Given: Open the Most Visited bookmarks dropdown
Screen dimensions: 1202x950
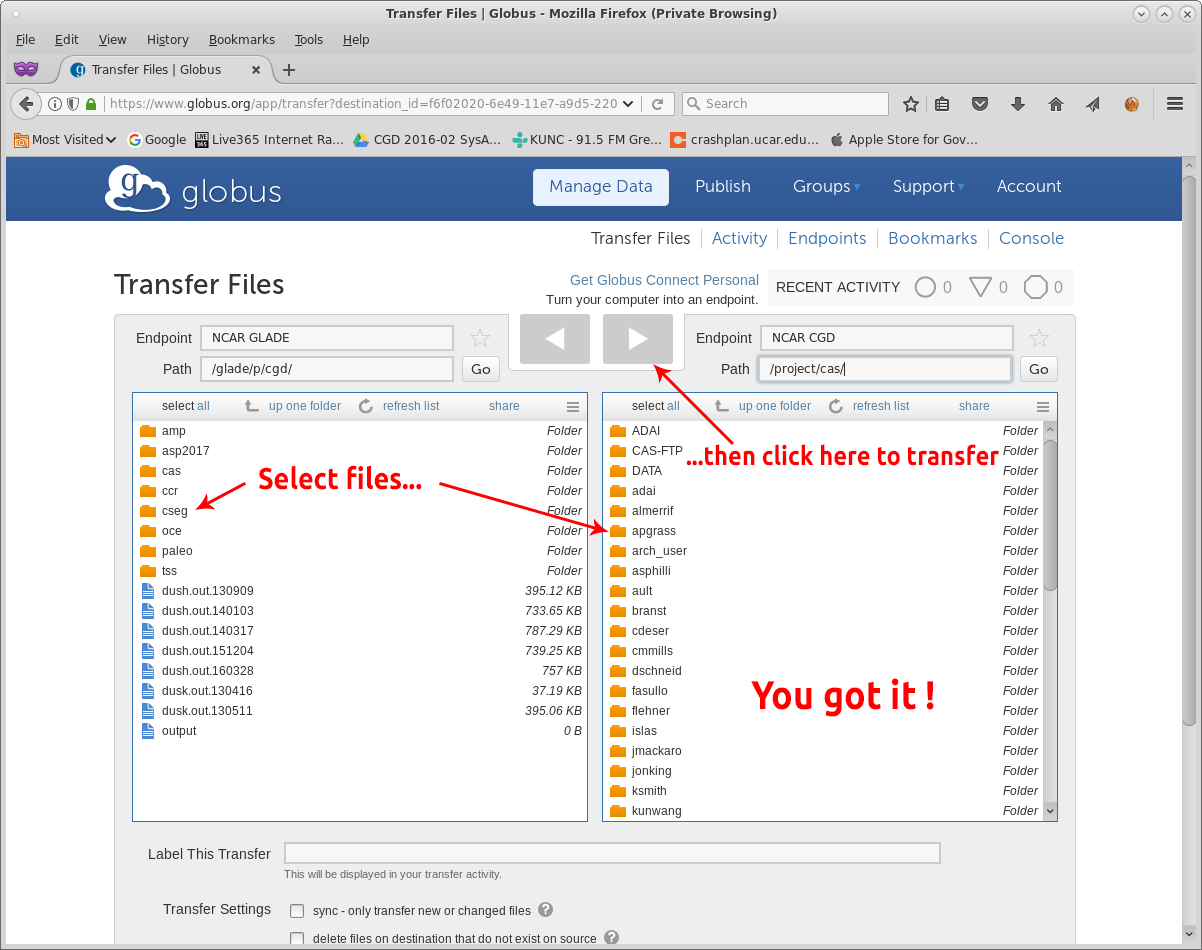Looking at the screenshot, I should coord(65,140).
